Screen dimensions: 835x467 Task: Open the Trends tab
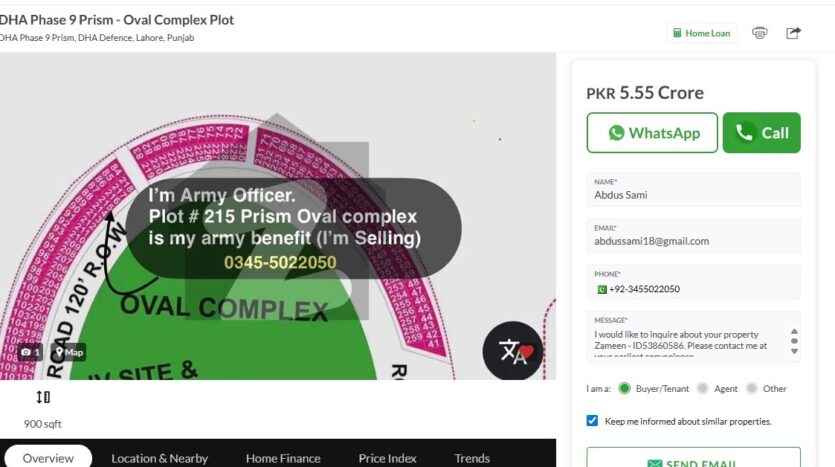tap(472, 458)
